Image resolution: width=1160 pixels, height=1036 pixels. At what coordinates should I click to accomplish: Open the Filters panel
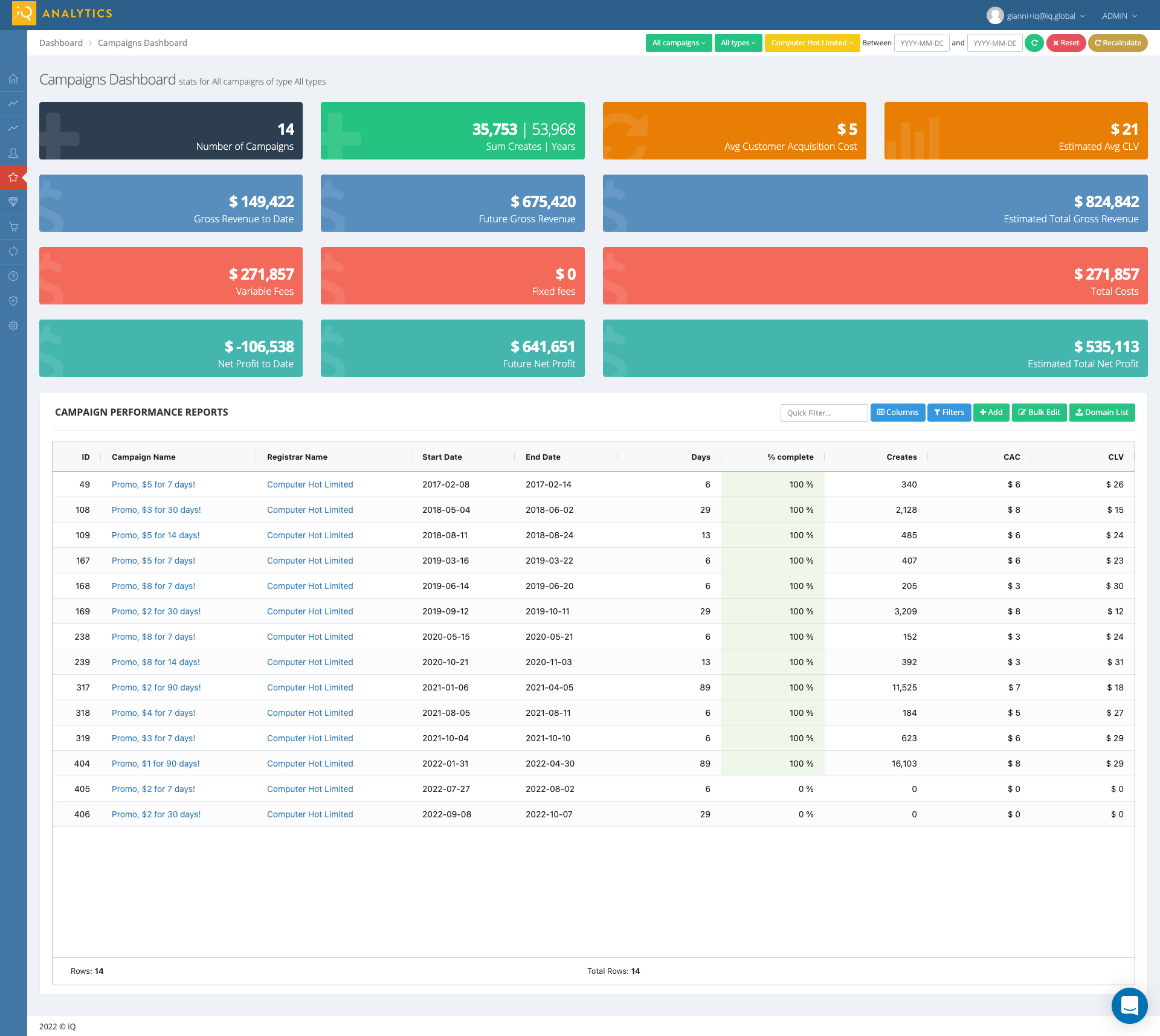949,413
